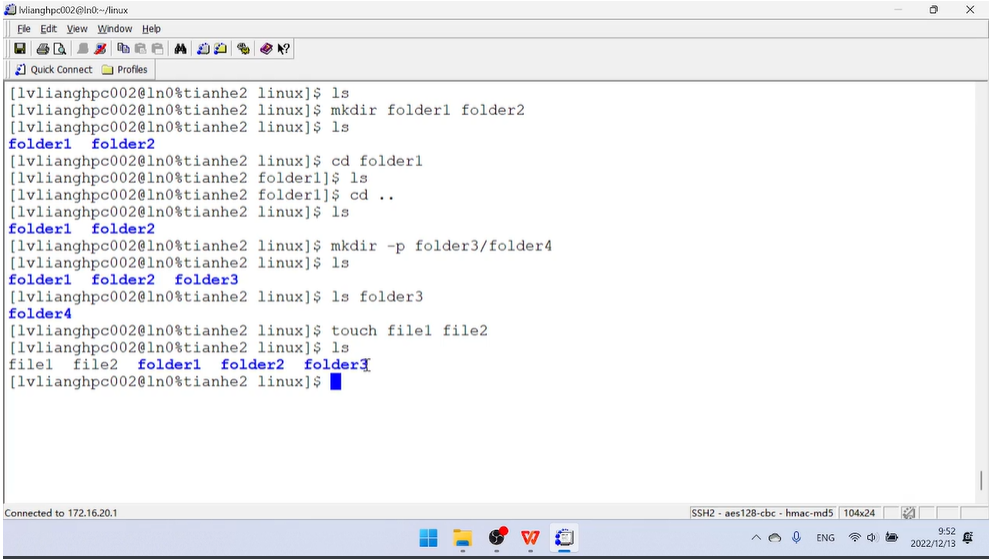
Task: Click the terminal vertical scrollbar thumb
Action: (981, 480)
